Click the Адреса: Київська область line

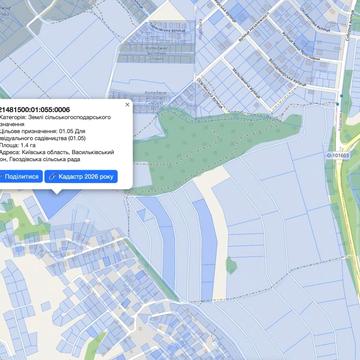57,156
